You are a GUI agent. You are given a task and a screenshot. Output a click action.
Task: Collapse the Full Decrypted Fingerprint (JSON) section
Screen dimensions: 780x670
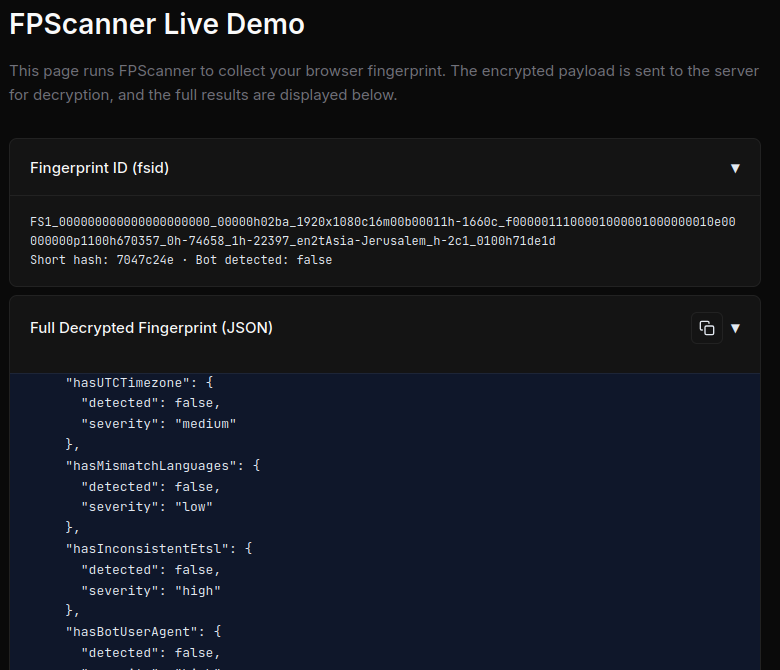[735, 328]
